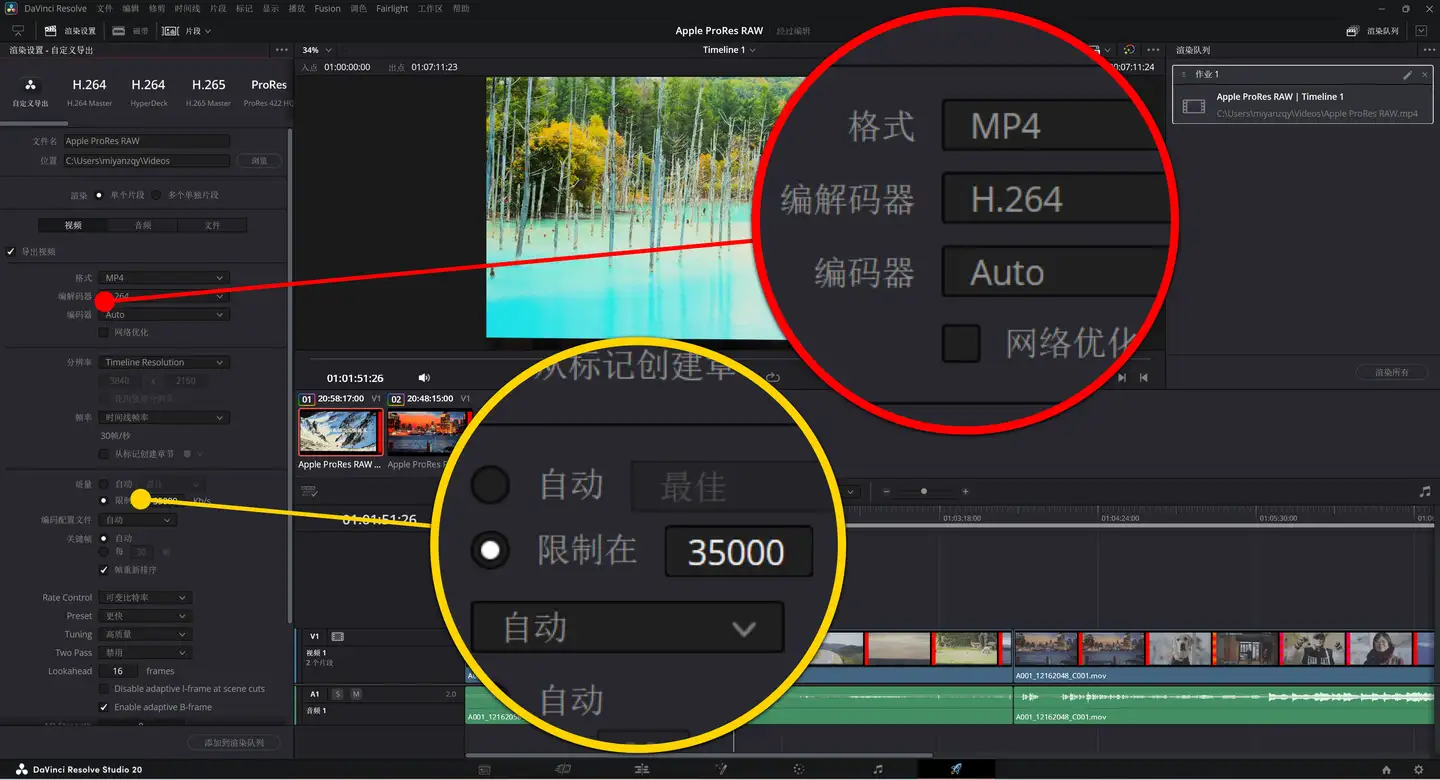This screenshot has width=1440, height=780.
Task: Choose the H.264 Master preset
Action: tap(89, 92)
